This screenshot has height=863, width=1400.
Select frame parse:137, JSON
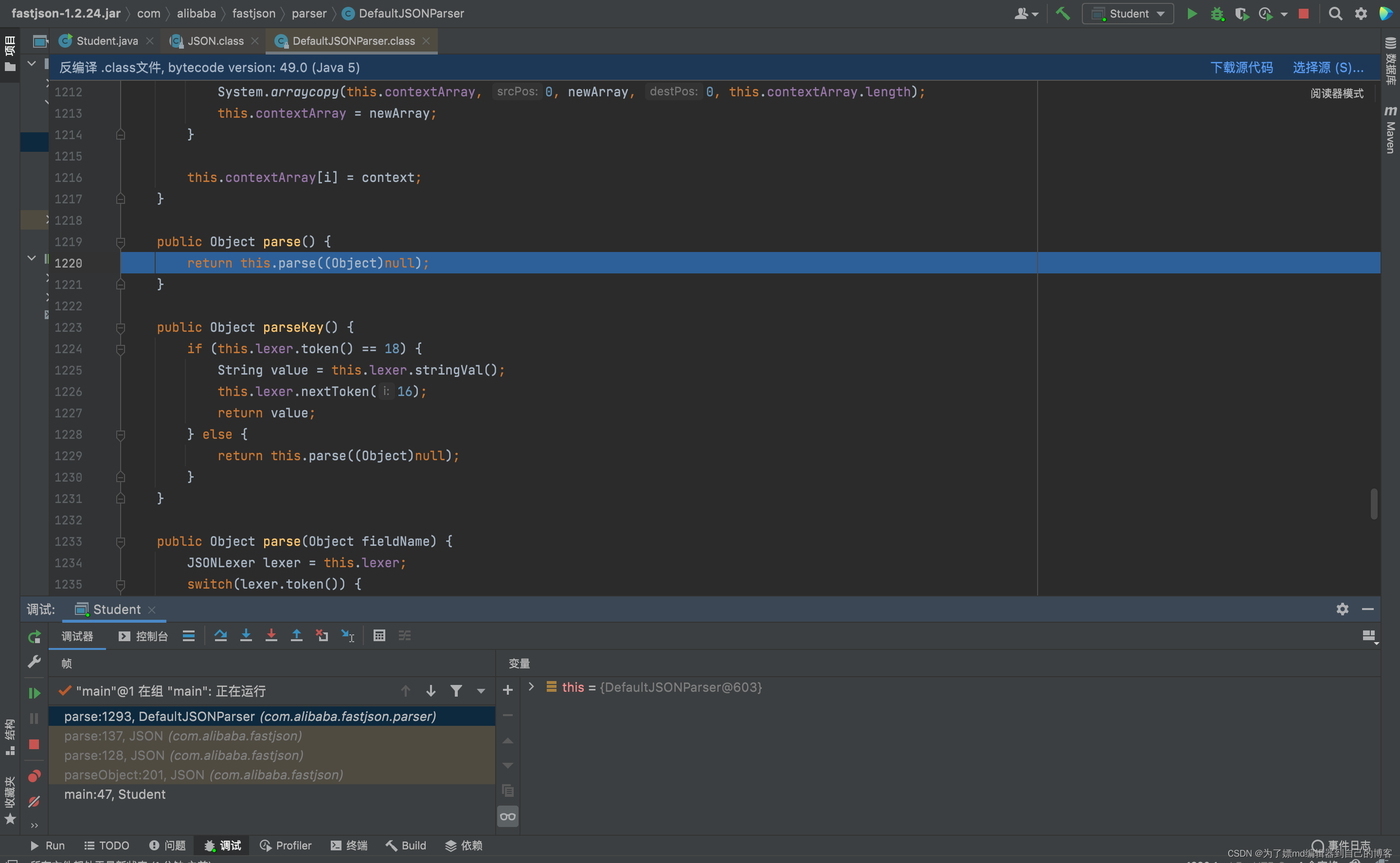[x=271, y=736]
